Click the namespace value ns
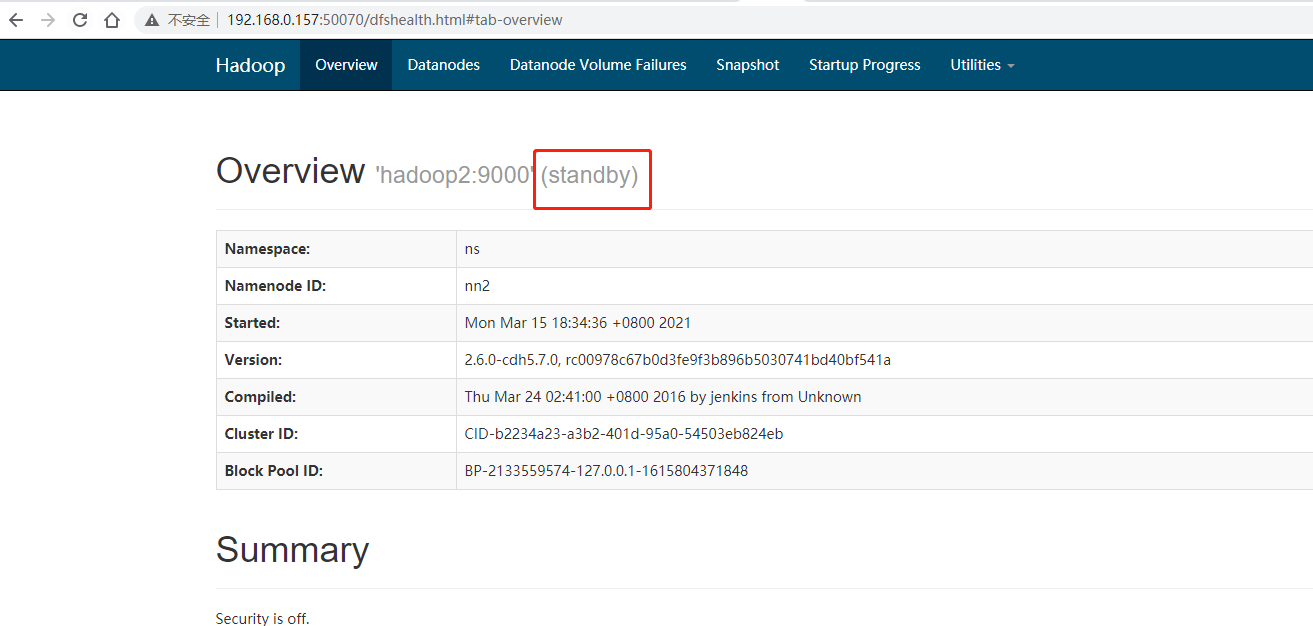 click(472, 249)
